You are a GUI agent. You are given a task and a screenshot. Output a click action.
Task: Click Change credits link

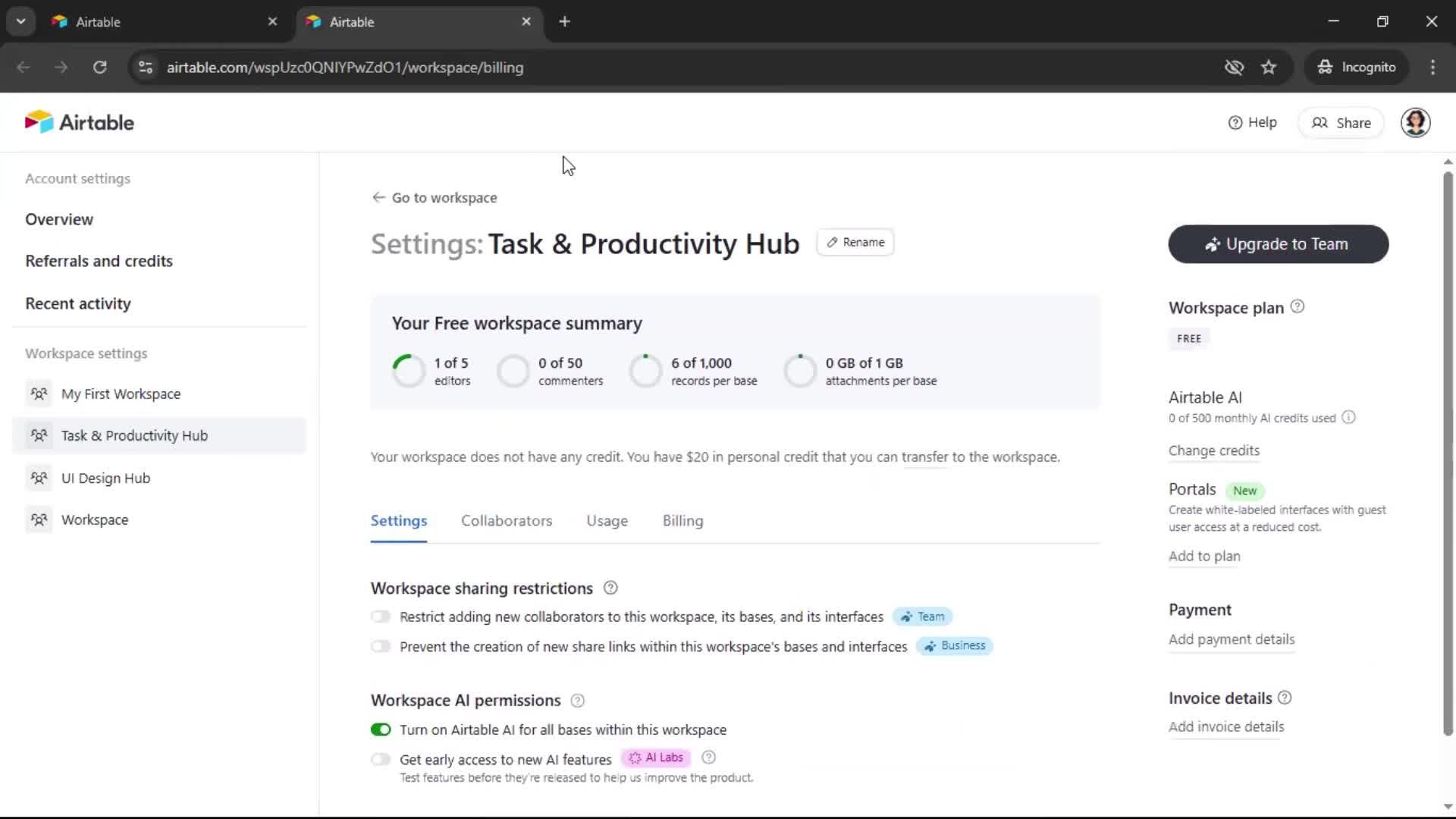1213,450
